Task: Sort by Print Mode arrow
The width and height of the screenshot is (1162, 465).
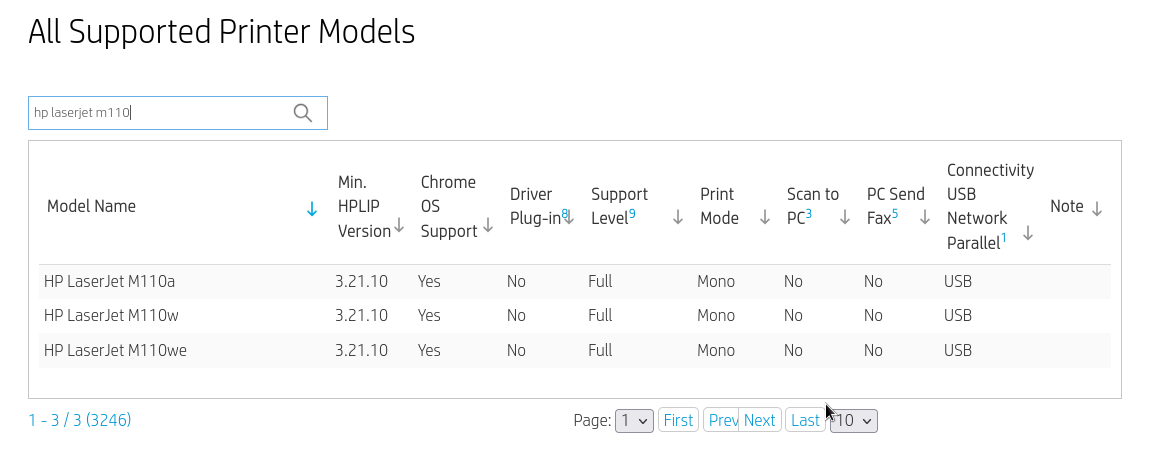Action: (x=765, y=217)
